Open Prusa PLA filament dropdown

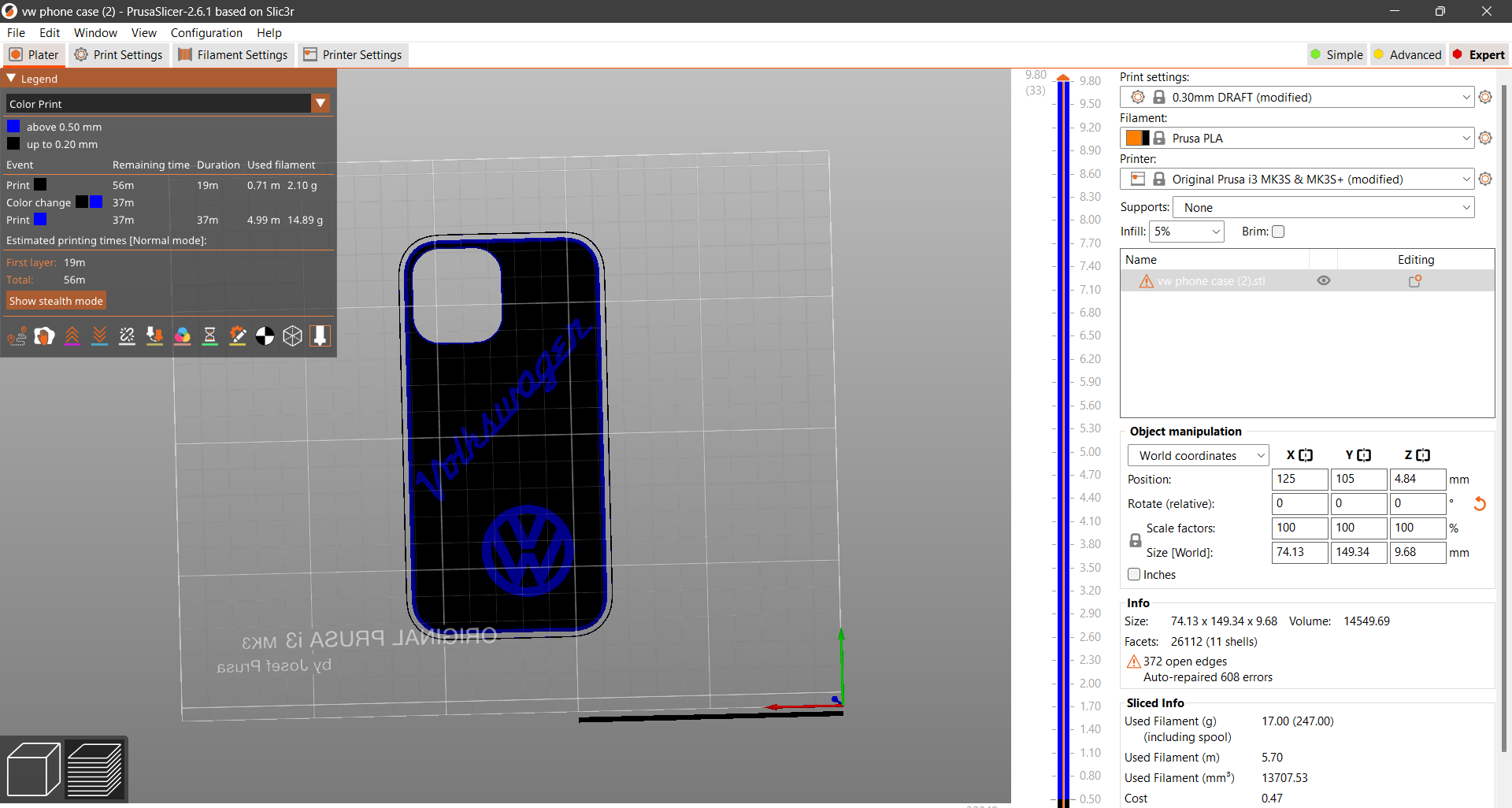click(1296, 138)
